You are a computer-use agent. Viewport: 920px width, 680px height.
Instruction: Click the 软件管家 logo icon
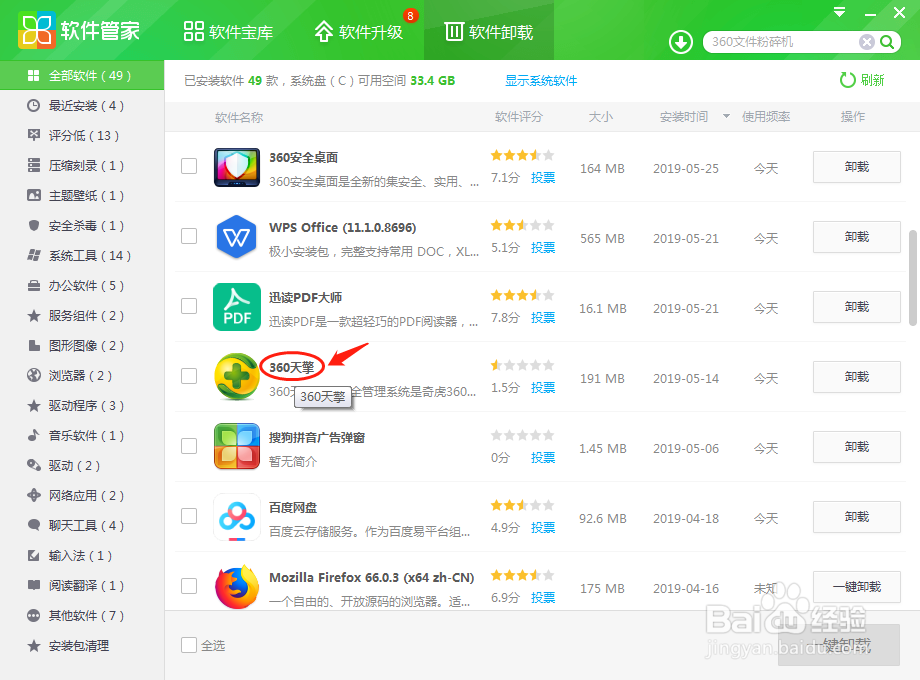coord(36,30)
